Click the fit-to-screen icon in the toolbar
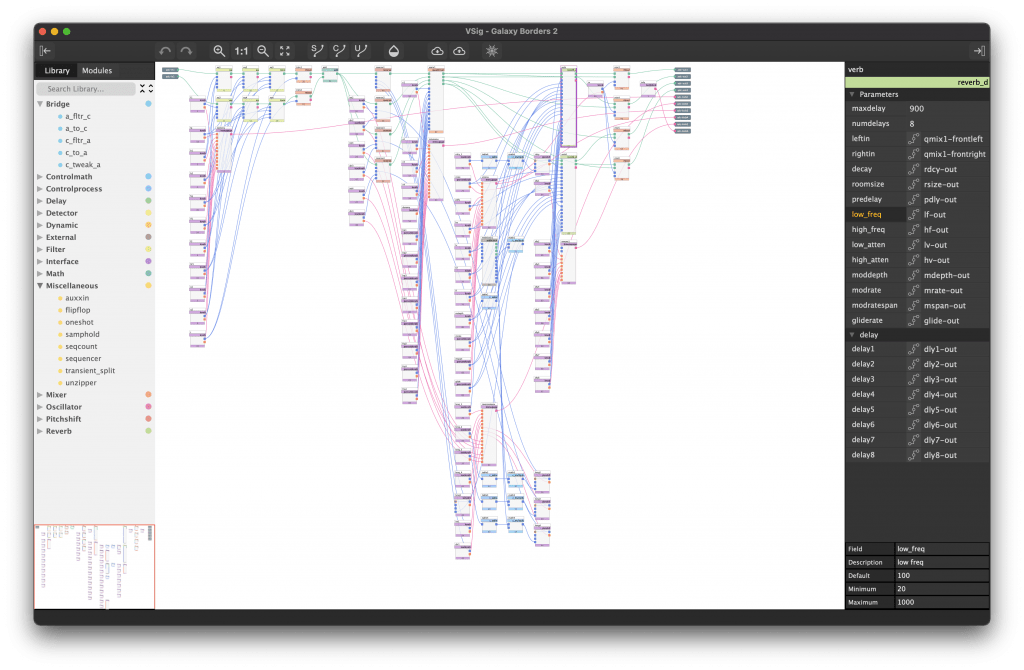The height and width of the screenshot is (670, 1024). coord(285,51)
